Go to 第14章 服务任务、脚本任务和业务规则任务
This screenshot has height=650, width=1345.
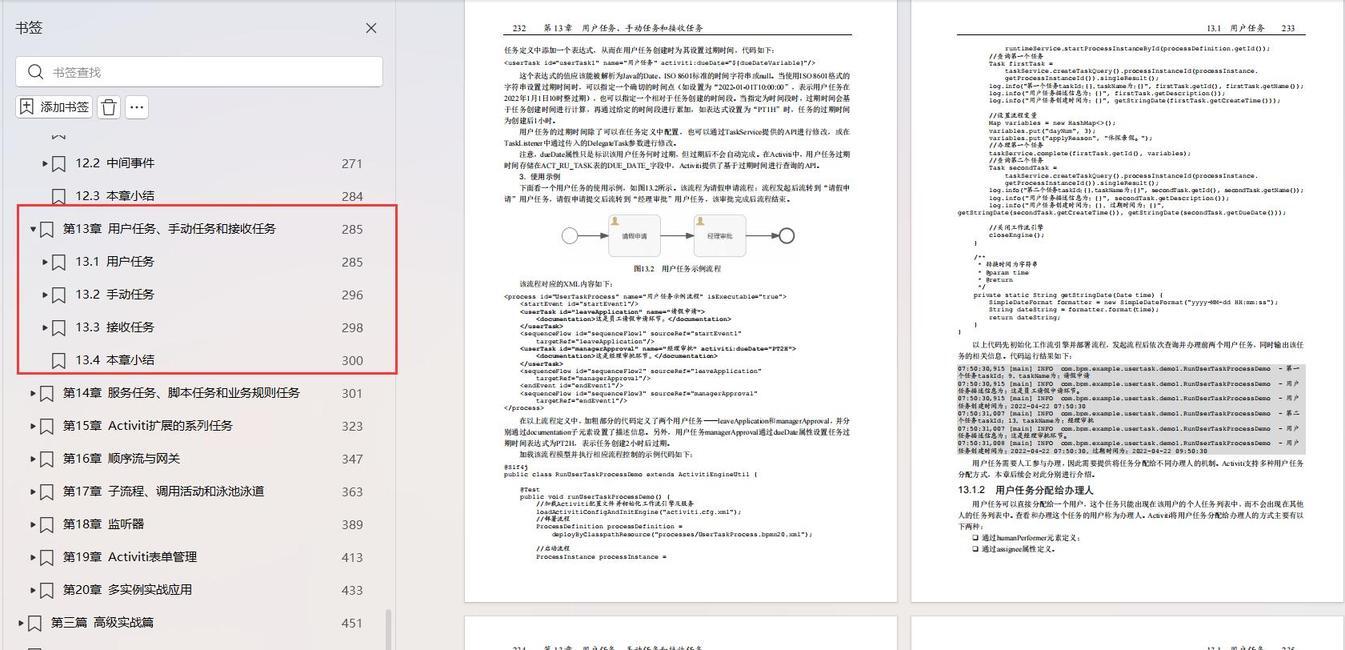(181, 393)
